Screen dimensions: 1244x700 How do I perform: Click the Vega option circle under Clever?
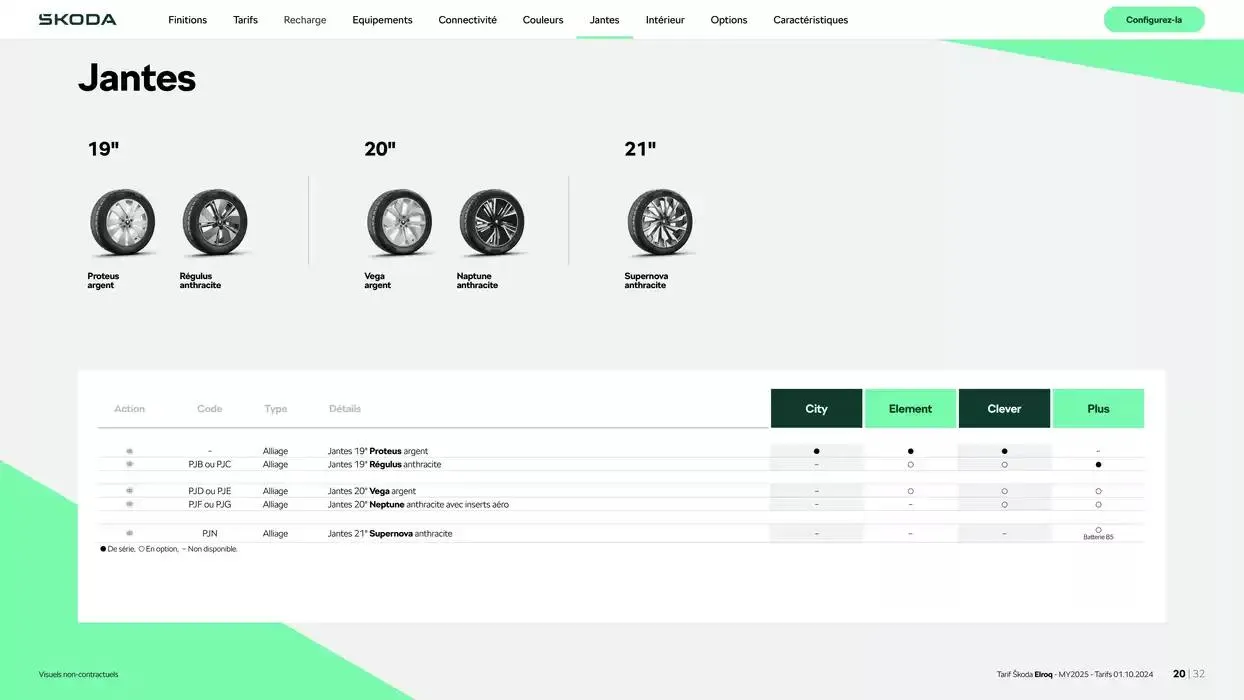[1004, 491]
